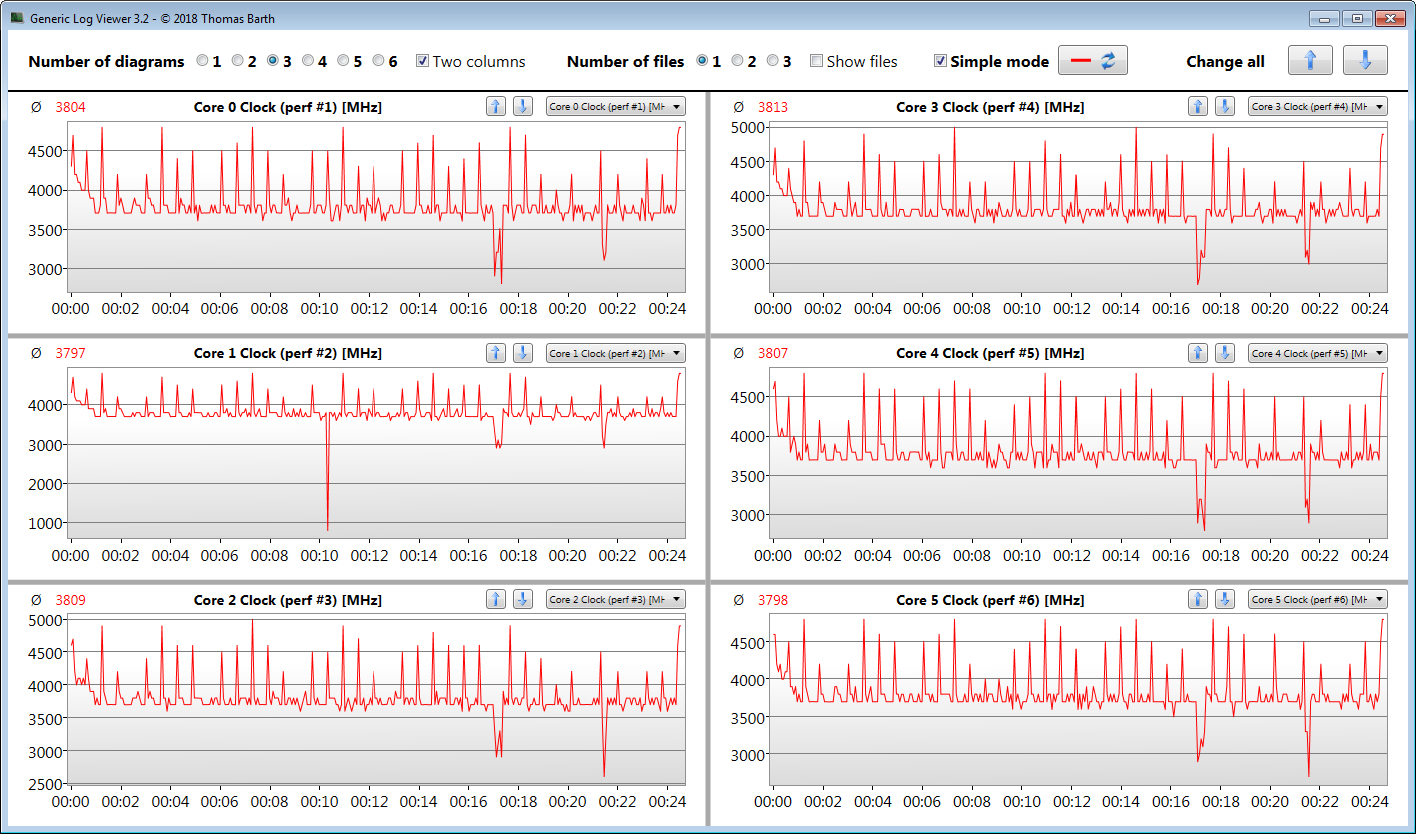
Task: Disable the Two columns checkbox
Action: 422,61
